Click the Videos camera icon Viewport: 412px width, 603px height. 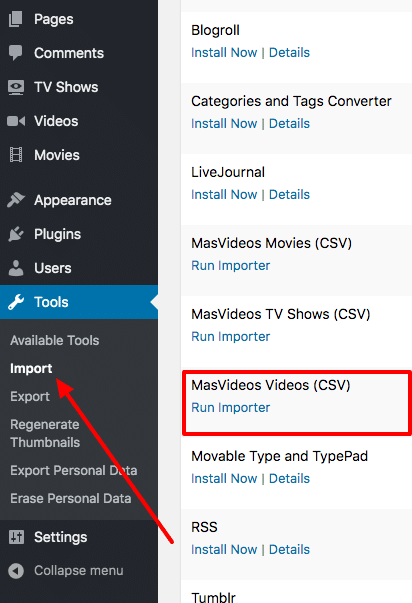pyautogui.click(x=16, y=121)
